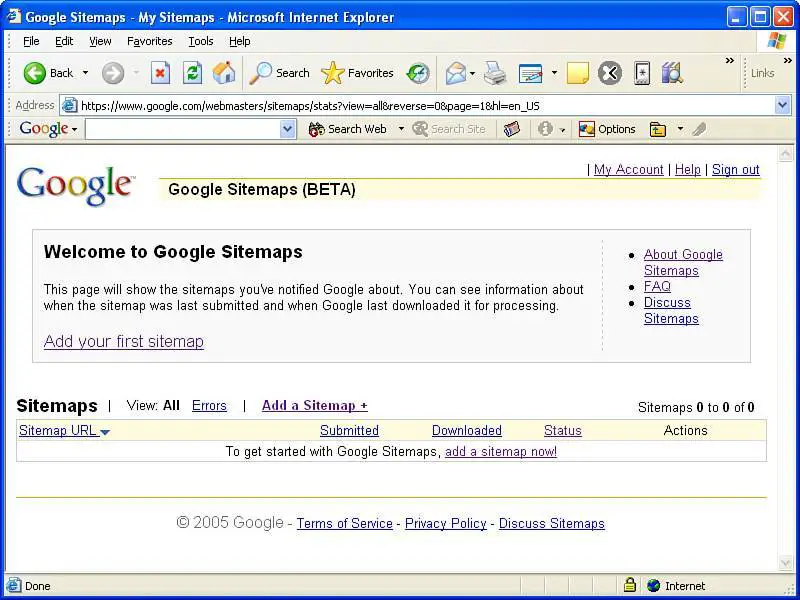Click the page icon beside the address URL
Screen dimensions: 800x600
(69, 106)
